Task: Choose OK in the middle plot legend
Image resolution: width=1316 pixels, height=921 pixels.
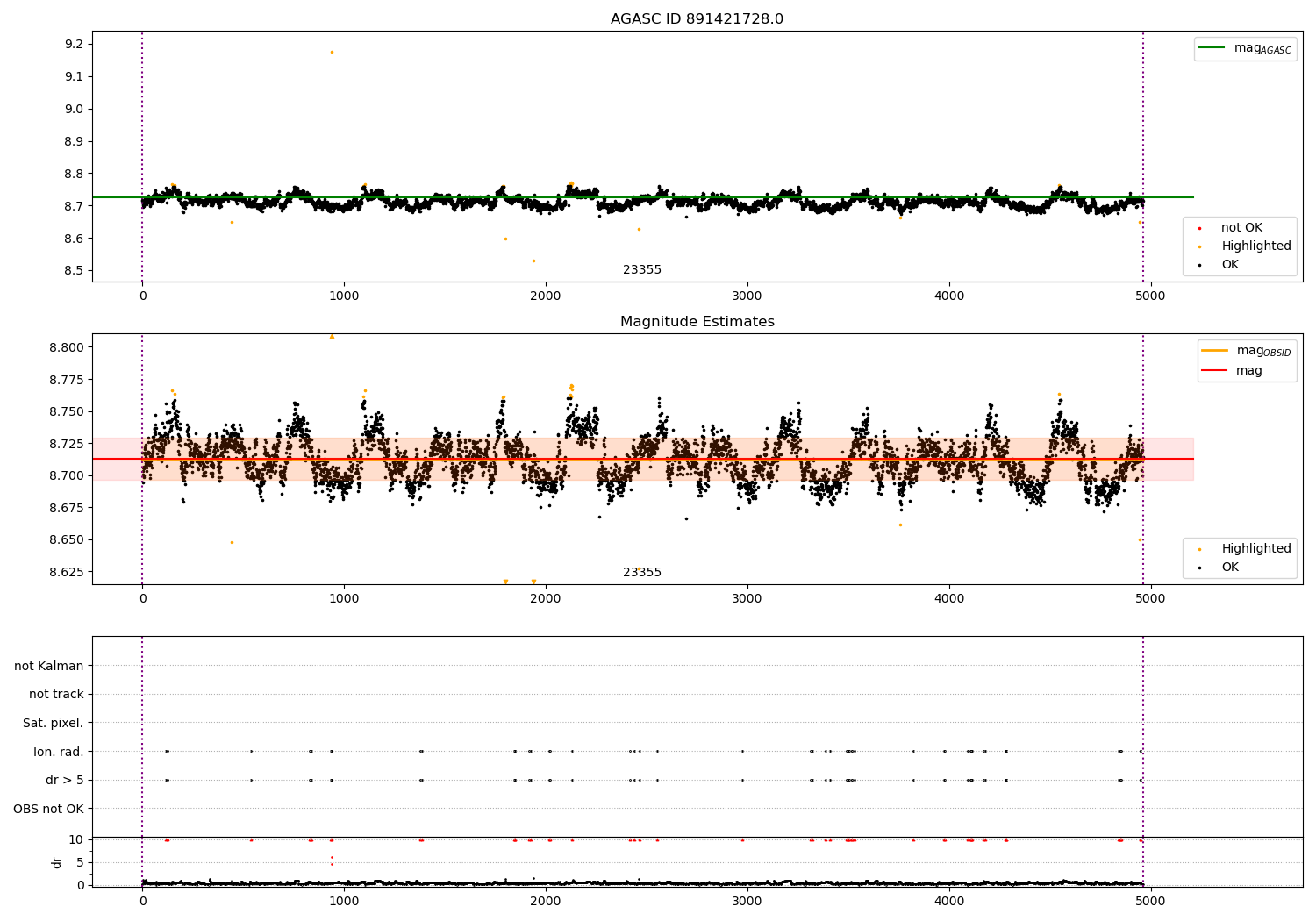Action: pyautogui.click(x=1230, y=568)
